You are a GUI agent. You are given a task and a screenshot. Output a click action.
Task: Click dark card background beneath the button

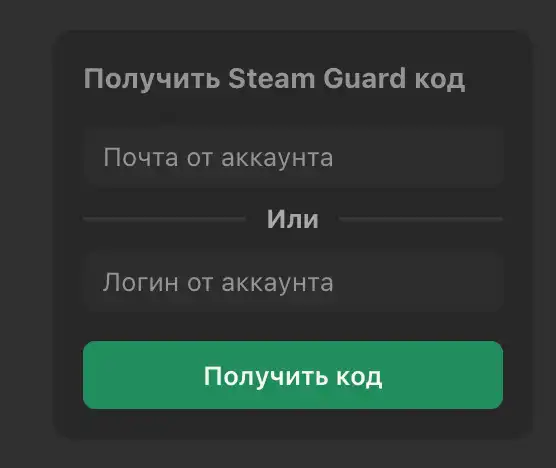[x=293, y=424]
